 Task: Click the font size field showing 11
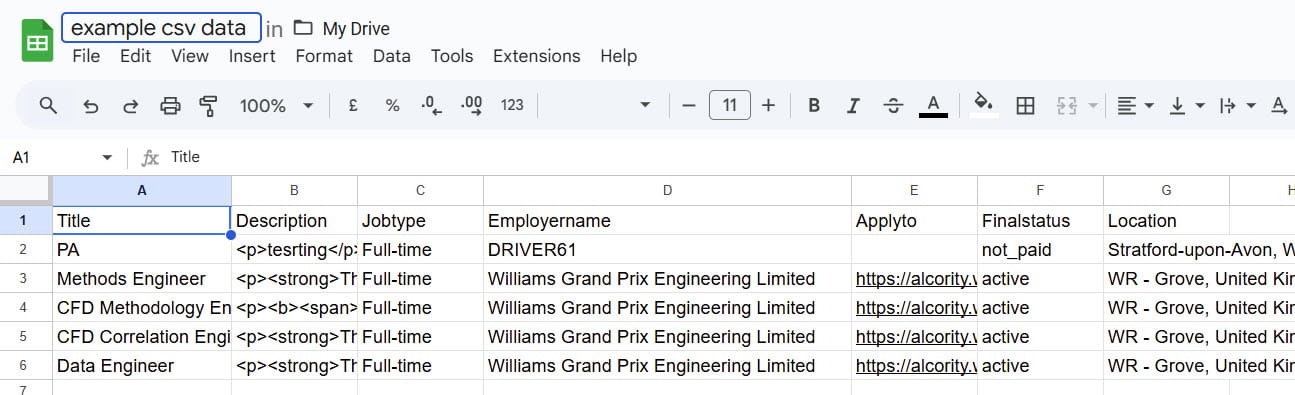click(730, 105)
